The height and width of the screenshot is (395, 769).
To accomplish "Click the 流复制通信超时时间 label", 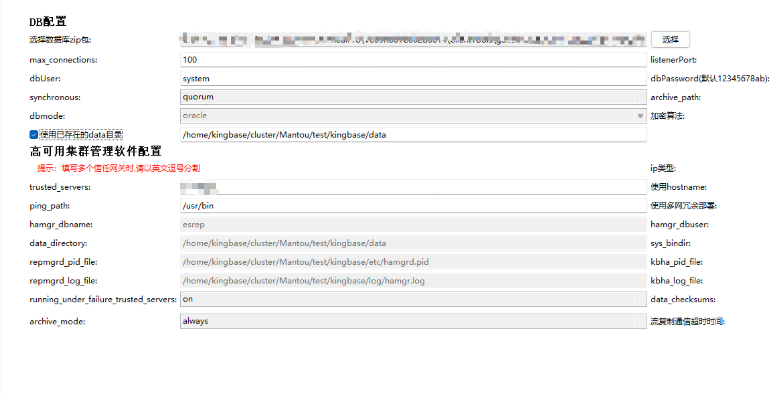I will point(688,321).
